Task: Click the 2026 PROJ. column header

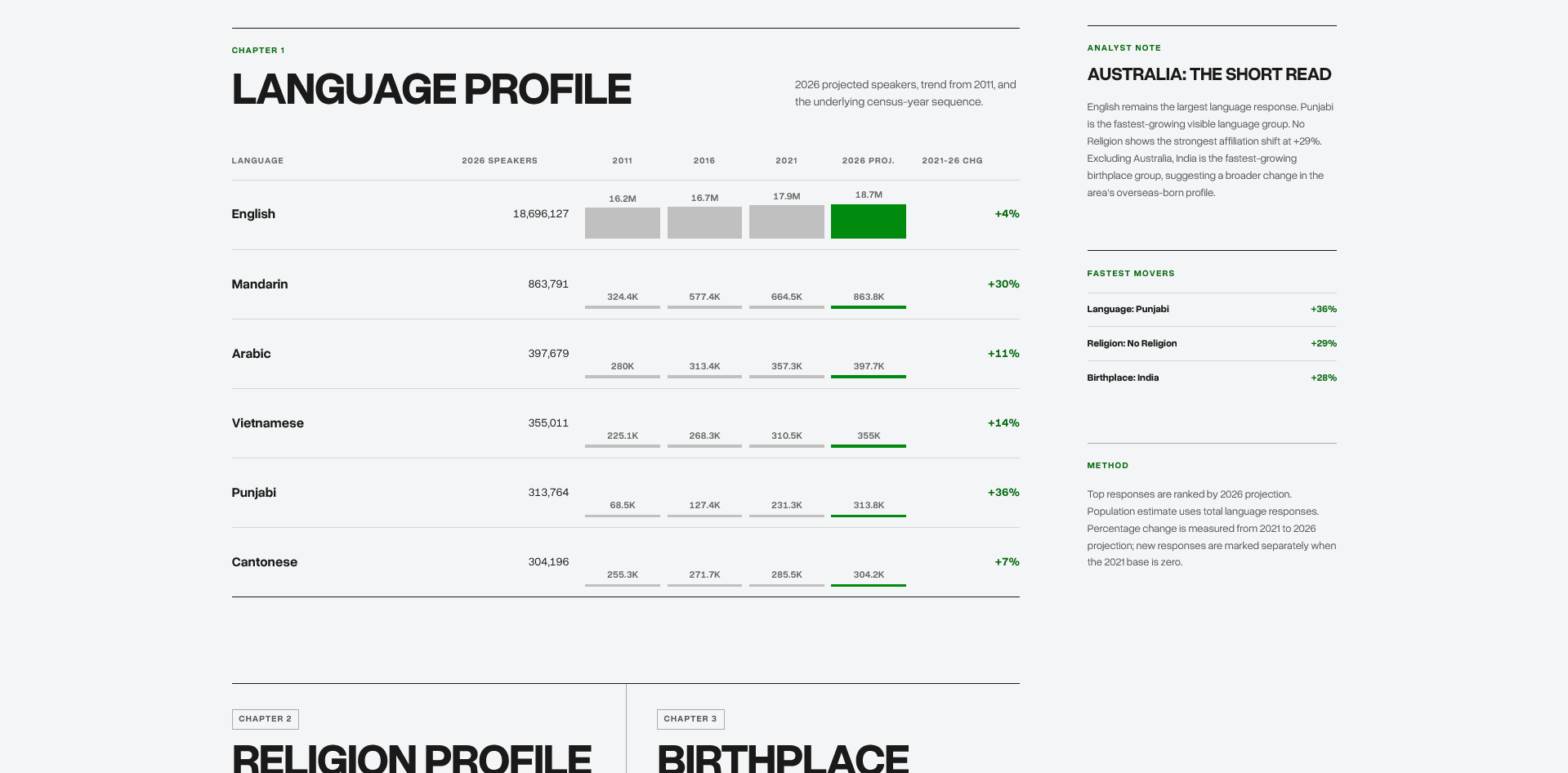Action: click(869, 161)
